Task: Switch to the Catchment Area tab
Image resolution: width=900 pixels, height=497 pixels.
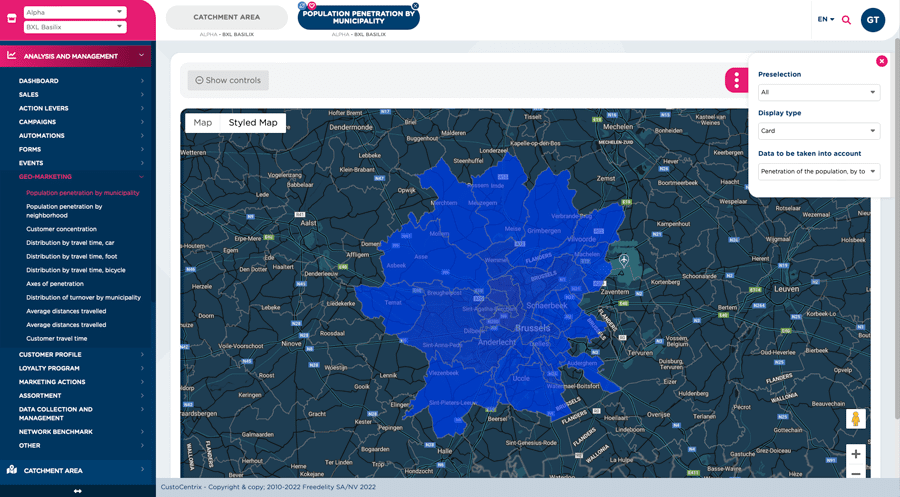Action: tap(226, 17)
